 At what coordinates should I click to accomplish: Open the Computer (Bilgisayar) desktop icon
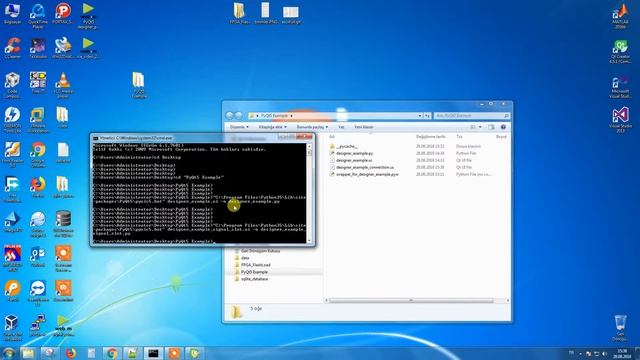(x=12, y=13)
